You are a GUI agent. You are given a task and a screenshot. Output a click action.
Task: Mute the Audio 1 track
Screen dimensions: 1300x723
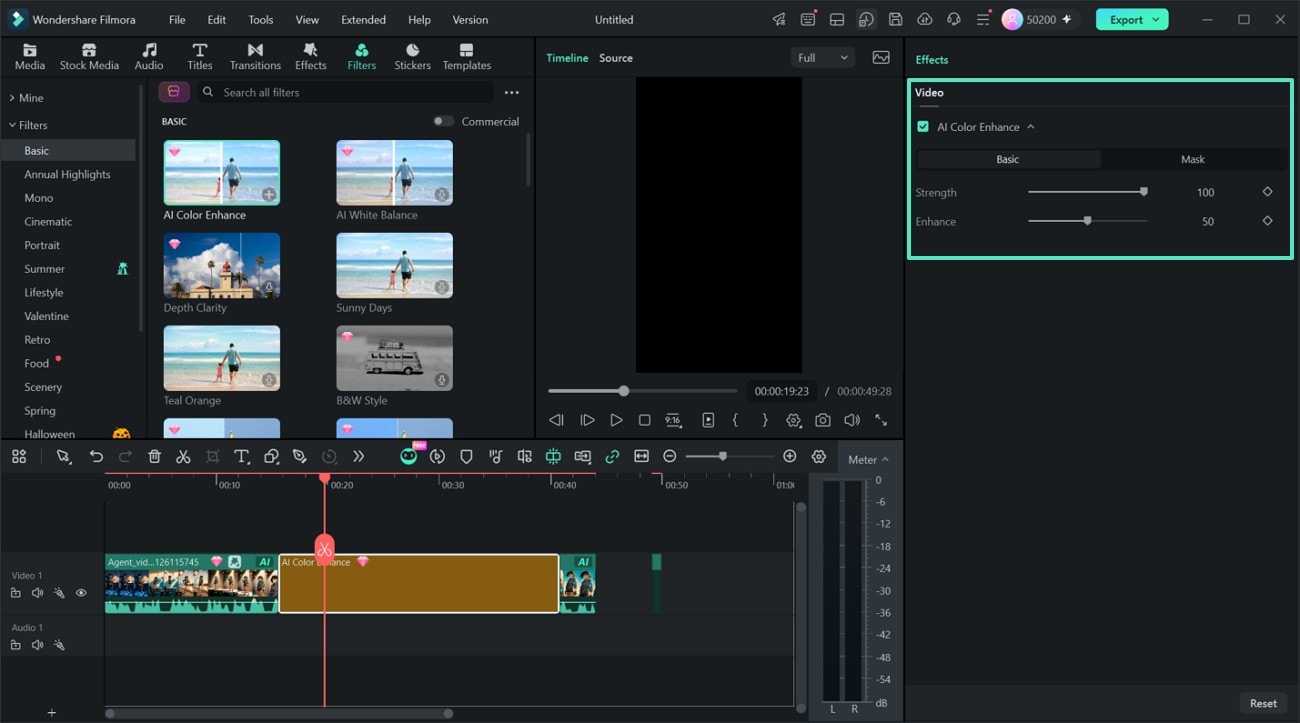(x=37, y=645)
